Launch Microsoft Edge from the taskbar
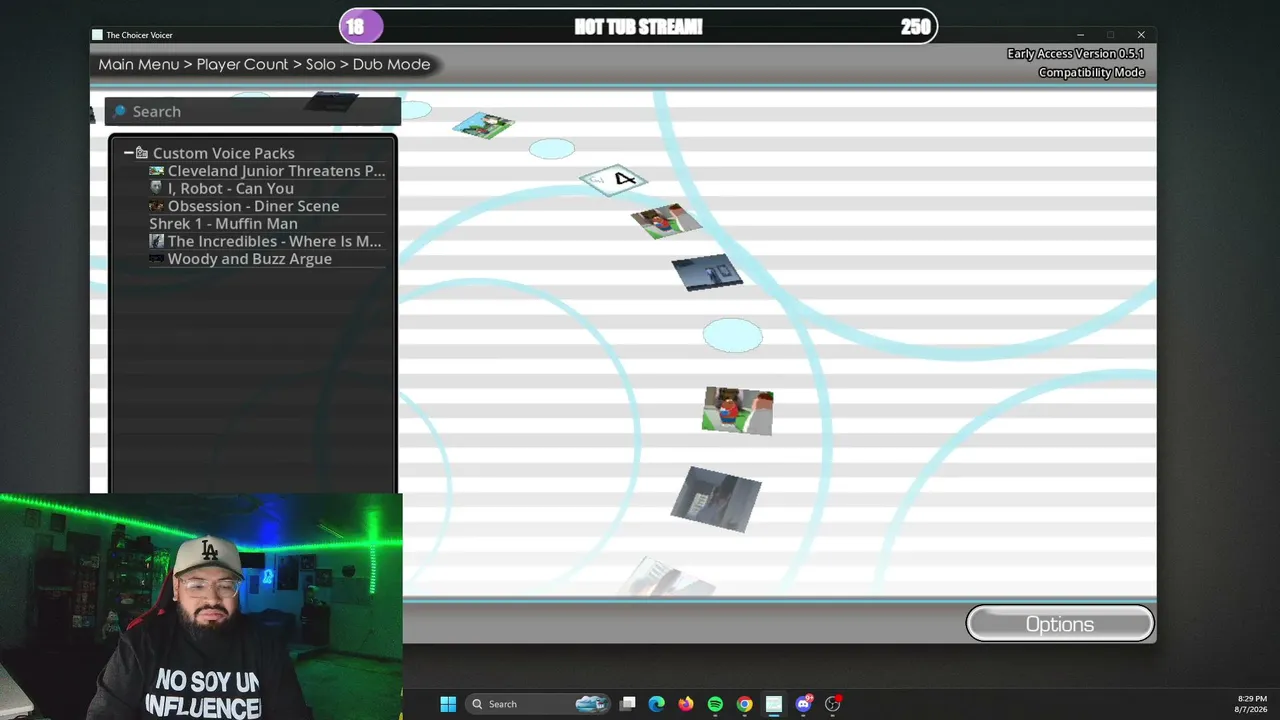The height and width of the screenshot is (720, 1280). click(657, 704)
